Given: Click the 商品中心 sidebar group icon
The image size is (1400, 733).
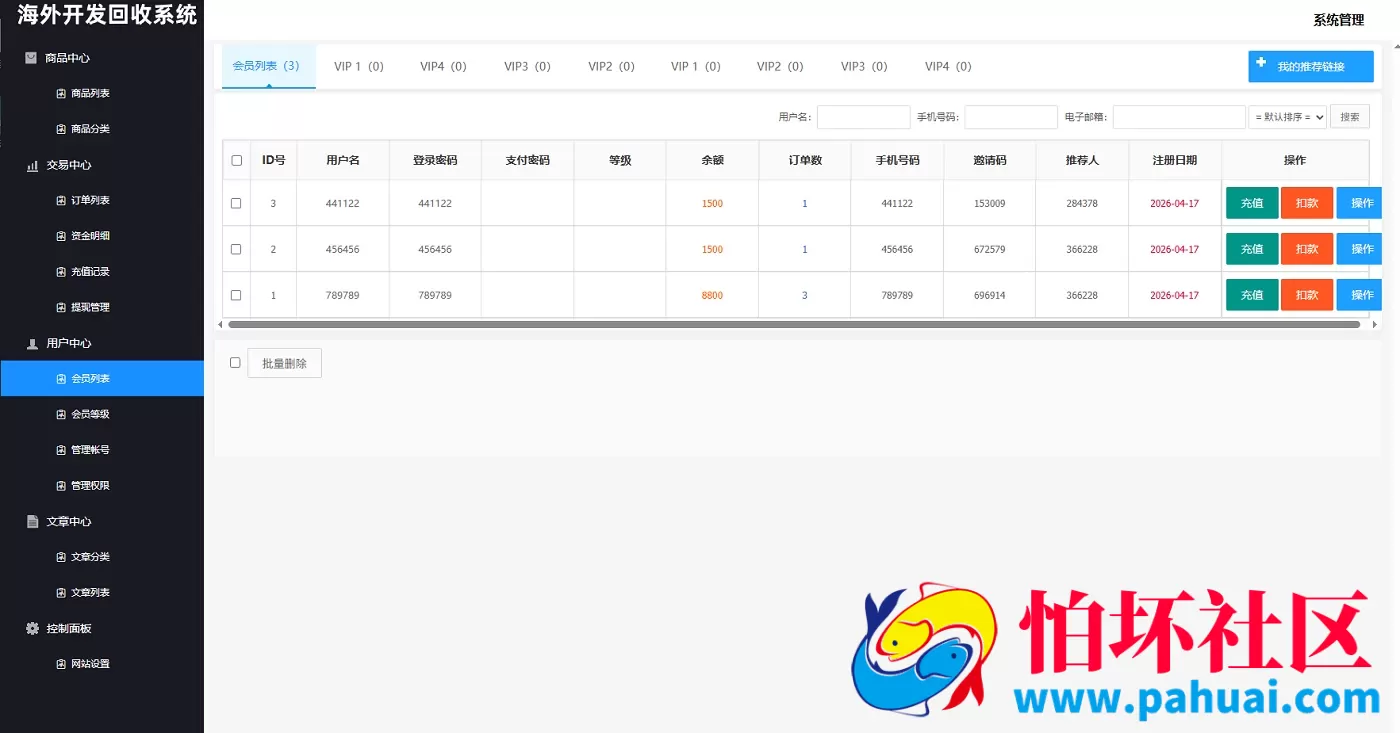Looking at the screenshot, I should (31, 58).
